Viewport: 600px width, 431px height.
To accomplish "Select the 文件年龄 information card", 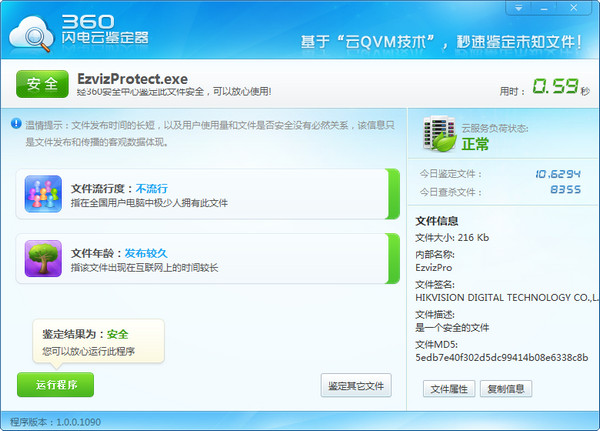I will click(208, 259).
